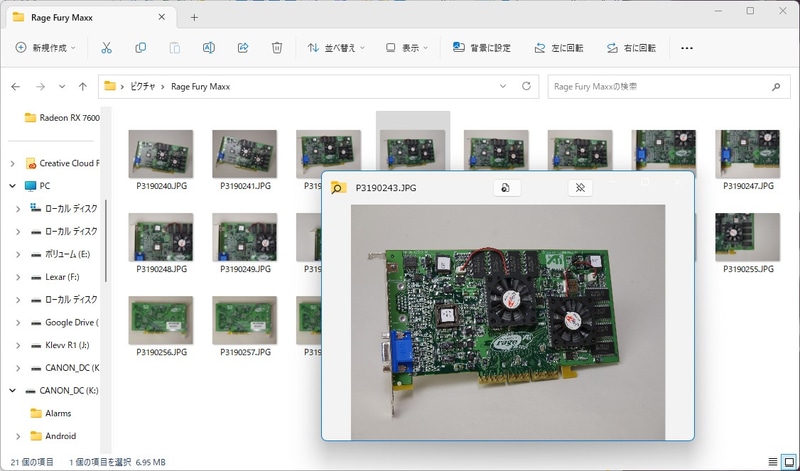Expand the address bar history dropdown

pos(503,86)
